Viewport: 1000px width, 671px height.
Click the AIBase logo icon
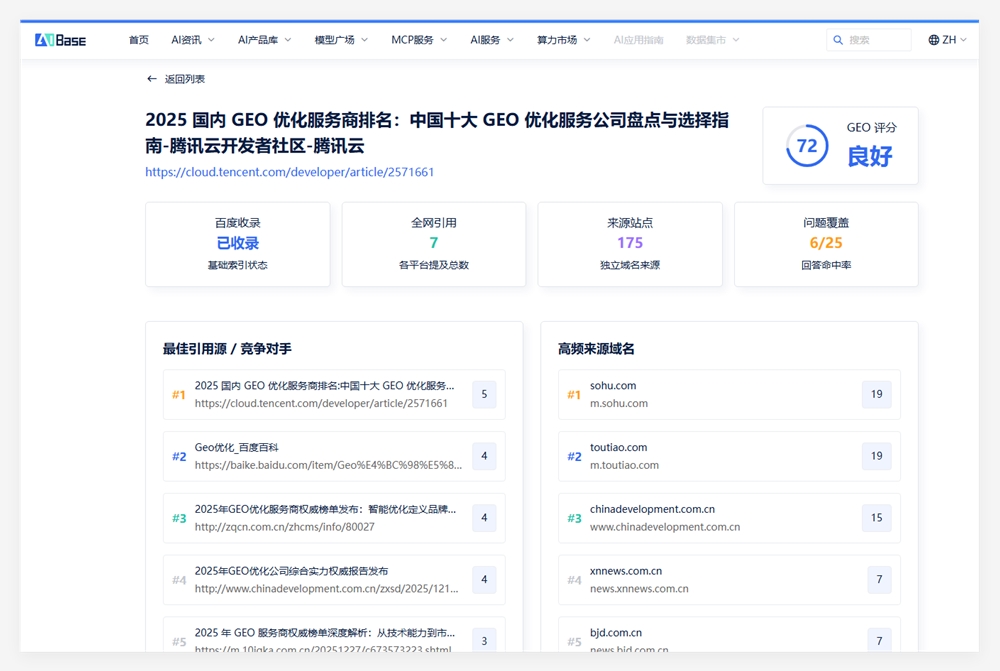point(47,39)
